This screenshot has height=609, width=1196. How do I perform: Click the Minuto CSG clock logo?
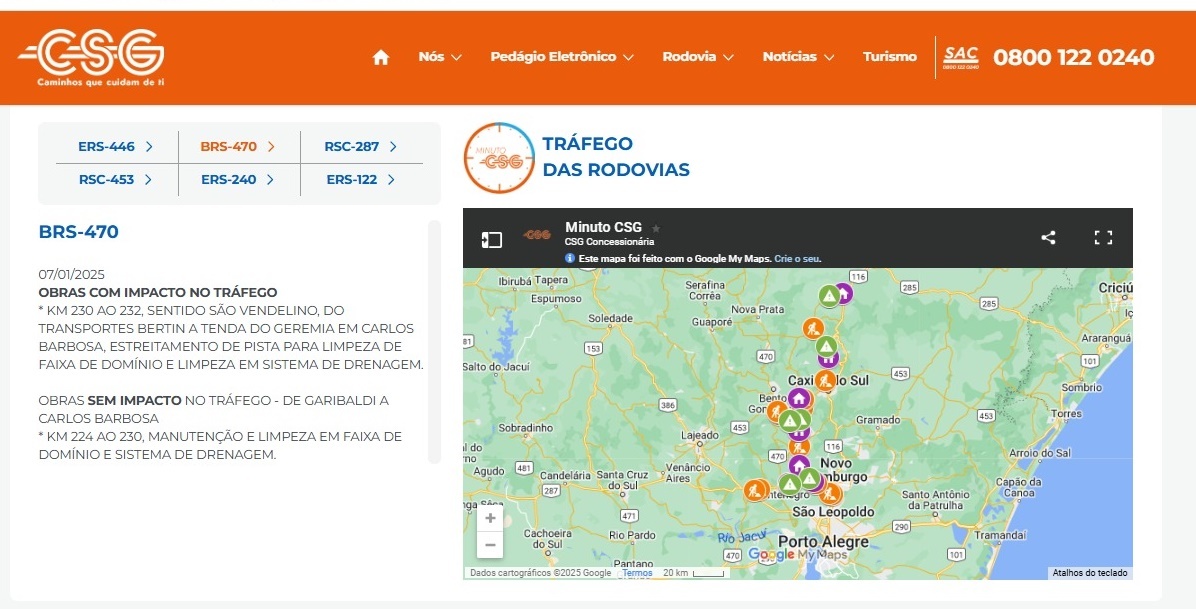click(499, 158)
